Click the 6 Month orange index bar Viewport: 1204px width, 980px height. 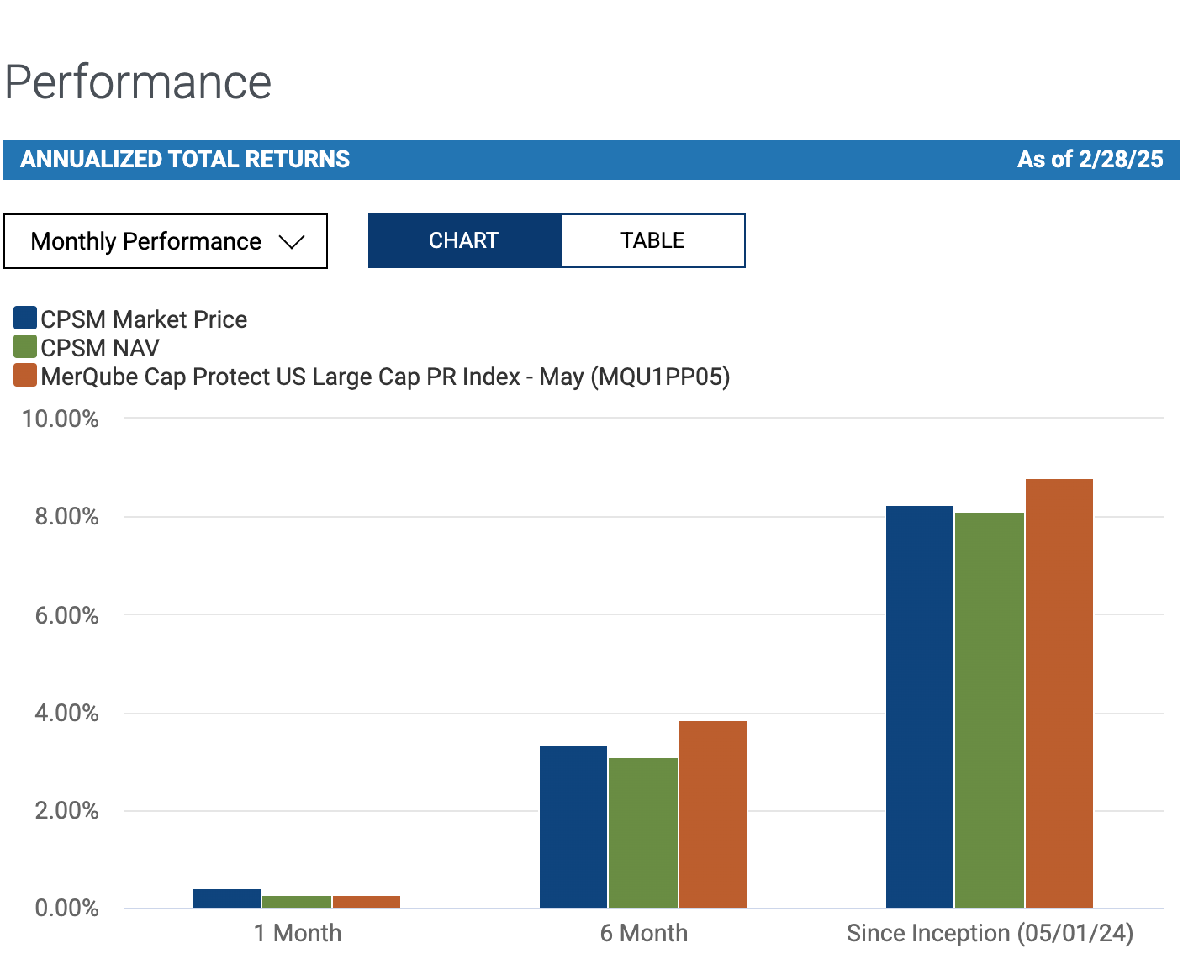(713, 814)
